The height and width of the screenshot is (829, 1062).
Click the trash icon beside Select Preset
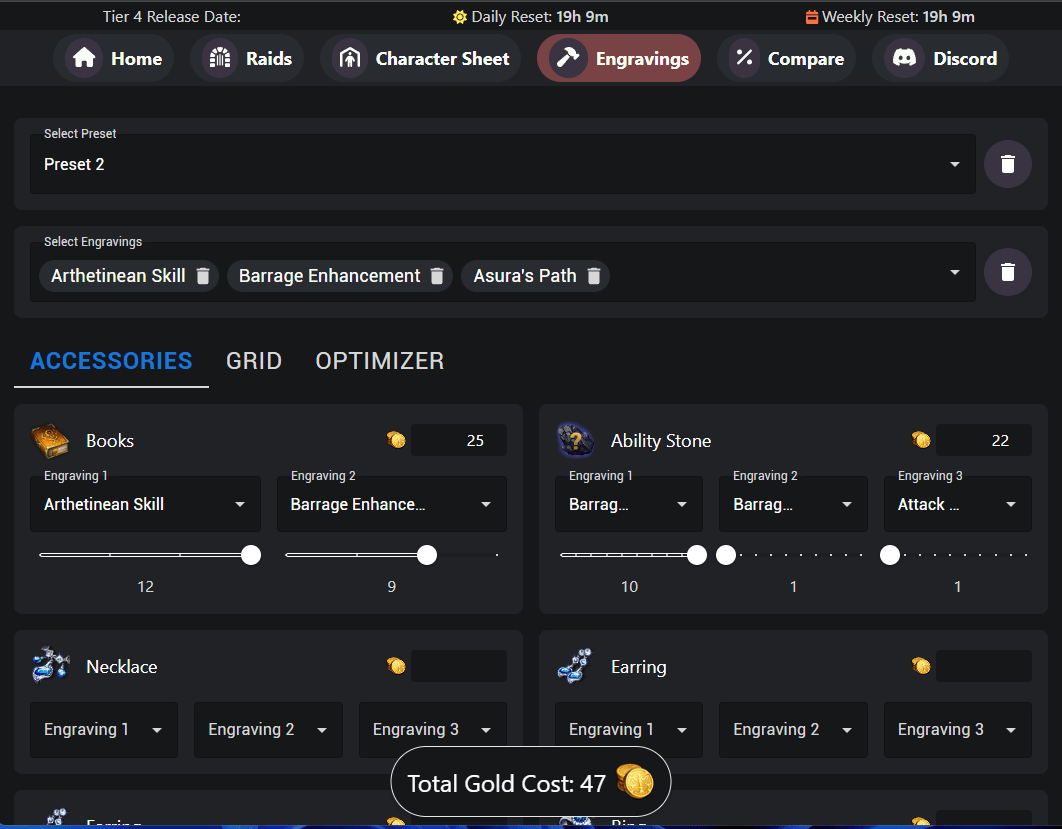[1007, 164]
